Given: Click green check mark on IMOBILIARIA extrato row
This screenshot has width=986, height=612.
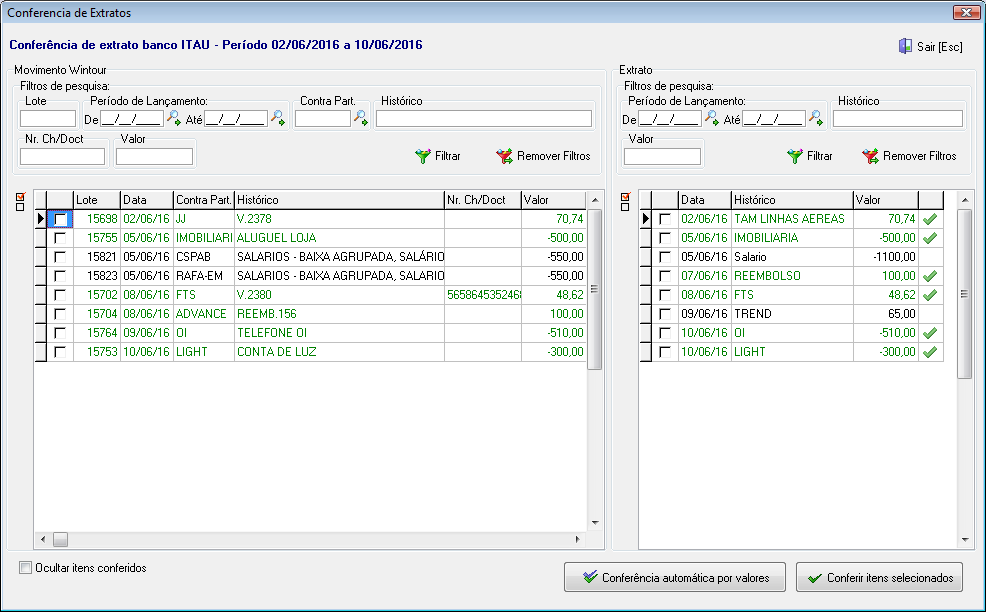Looking at the screenshot, I should tap(929, 238).
